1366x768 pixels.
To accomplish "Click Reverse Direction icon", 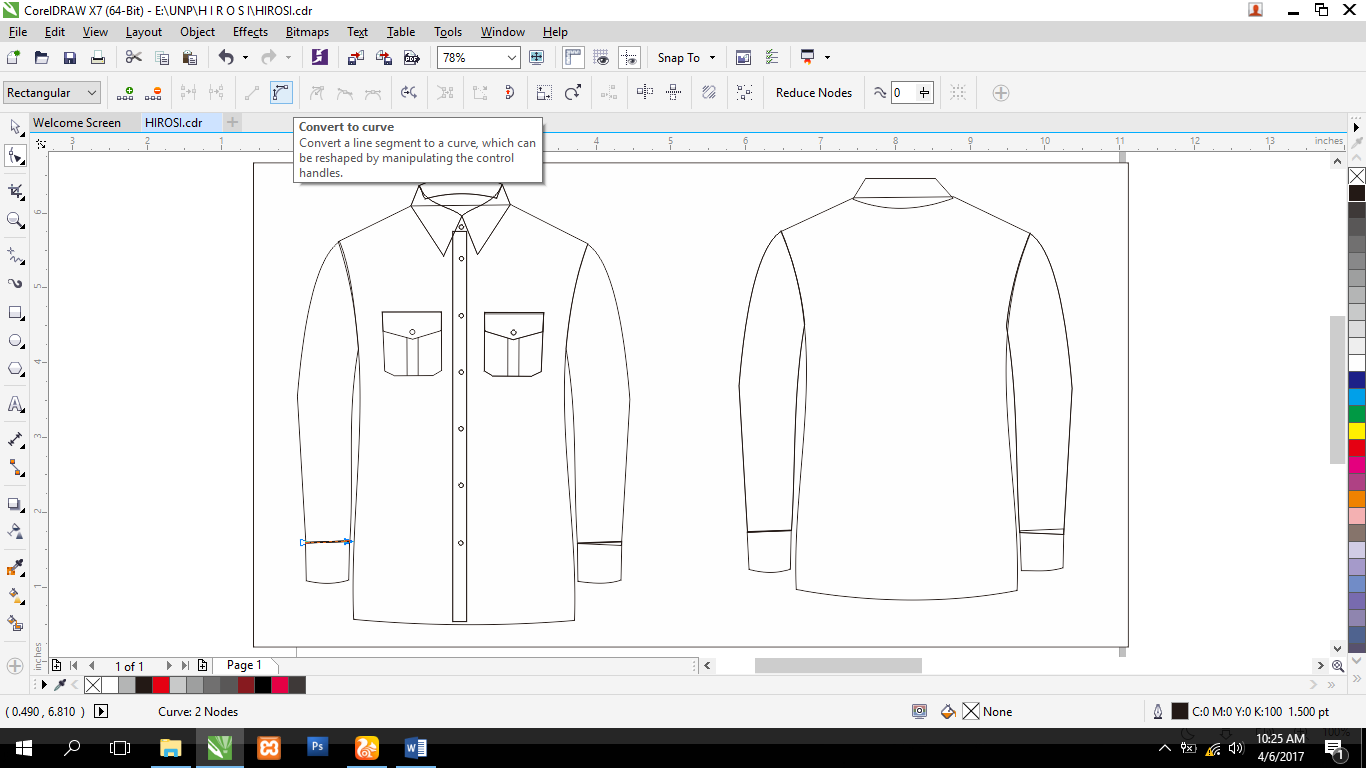I will pyautogui.click(x=409, y=93).
